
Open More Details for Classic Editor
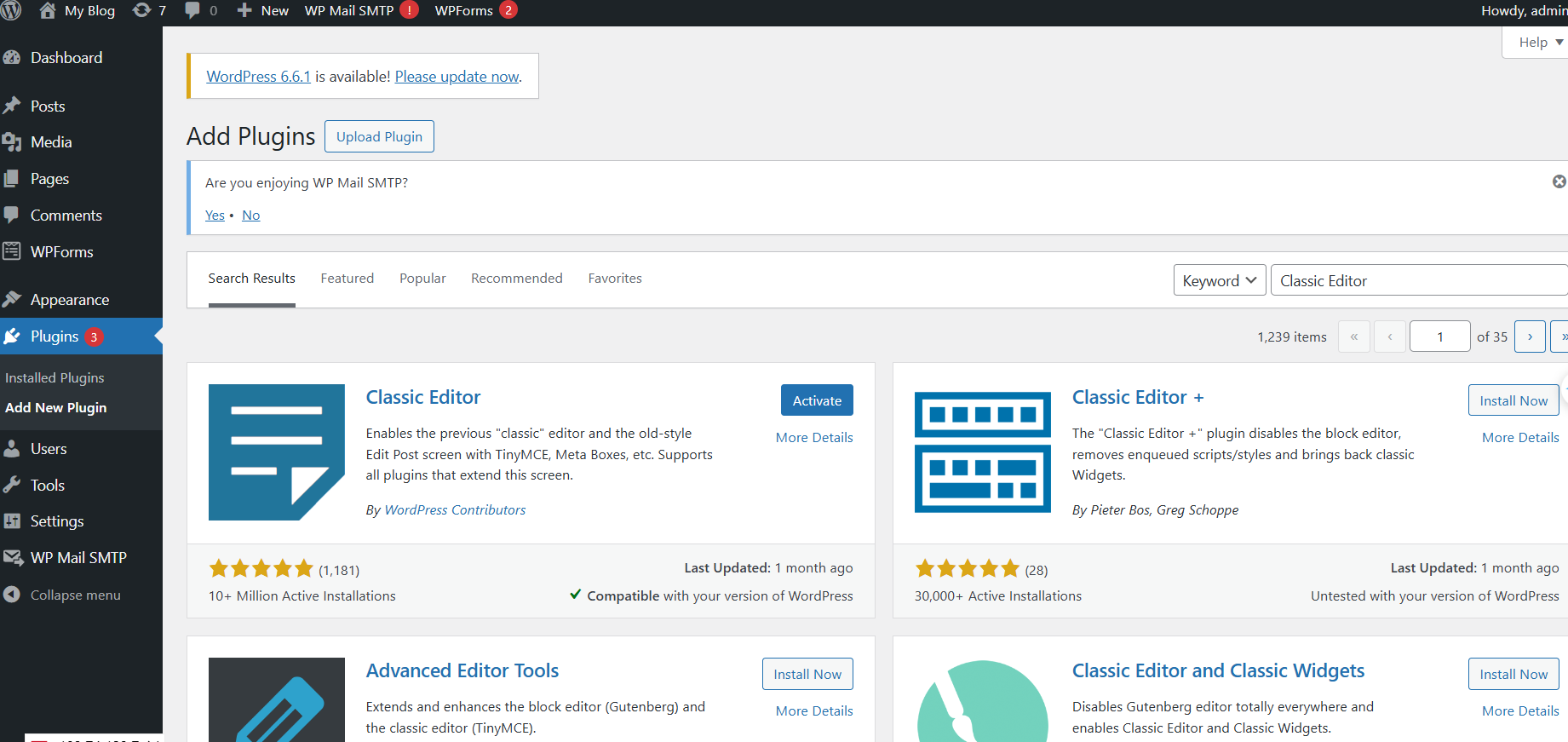(x=814, y=437)
